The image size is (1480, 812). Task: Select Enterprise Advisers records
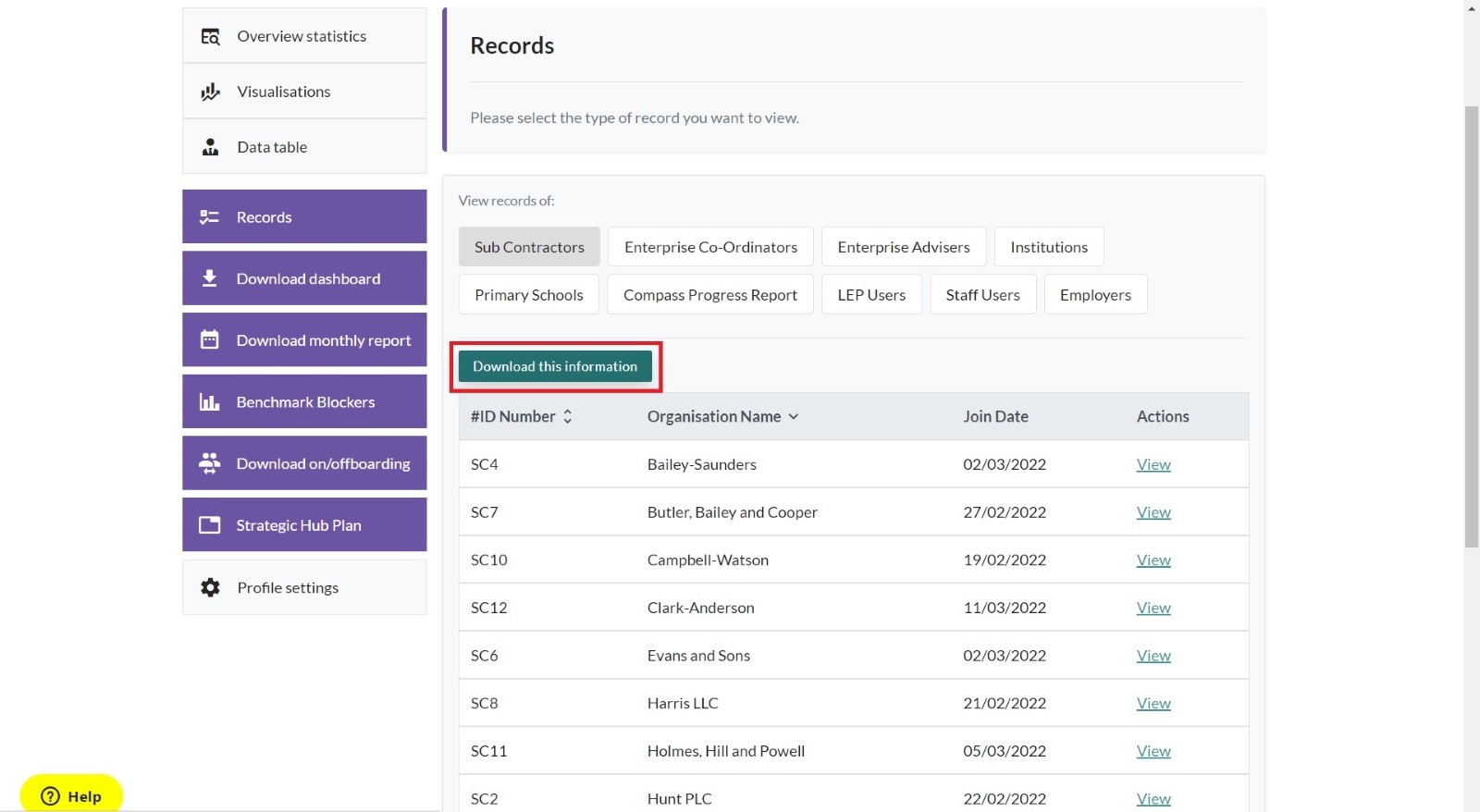point(904,247)
